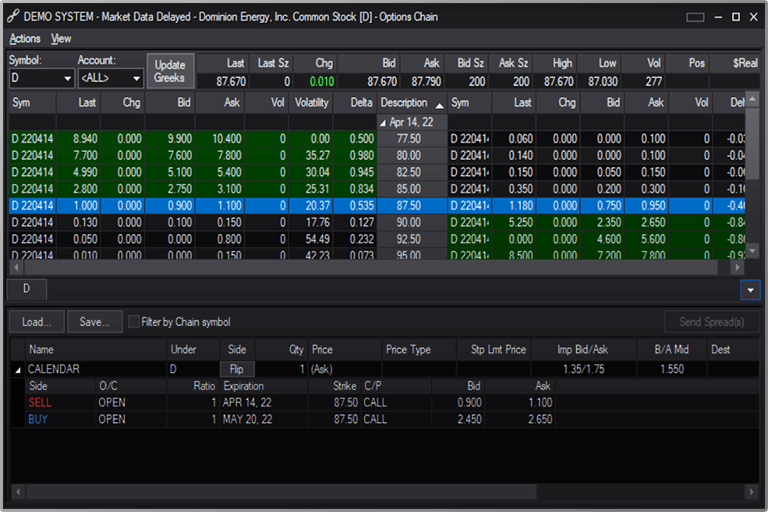Image resolution: width=768 pixels, height=512 pixels.
Task: Click the quote Chg value 0.010
Action: [321, 81]
